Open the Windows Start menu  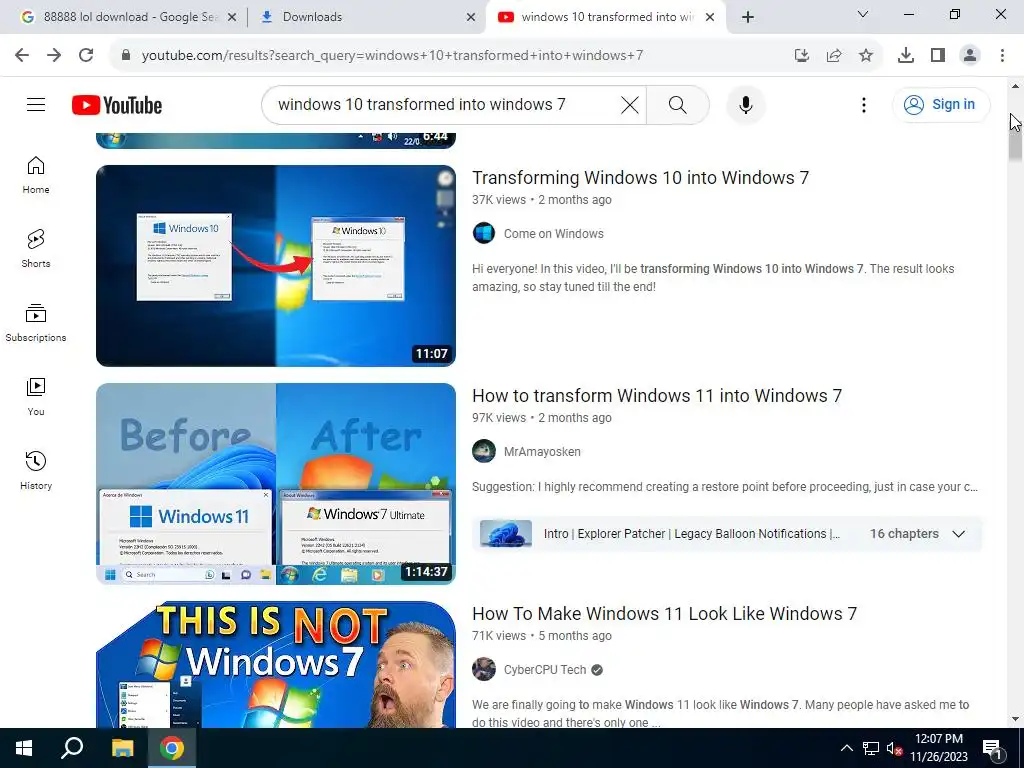(24, 748)
